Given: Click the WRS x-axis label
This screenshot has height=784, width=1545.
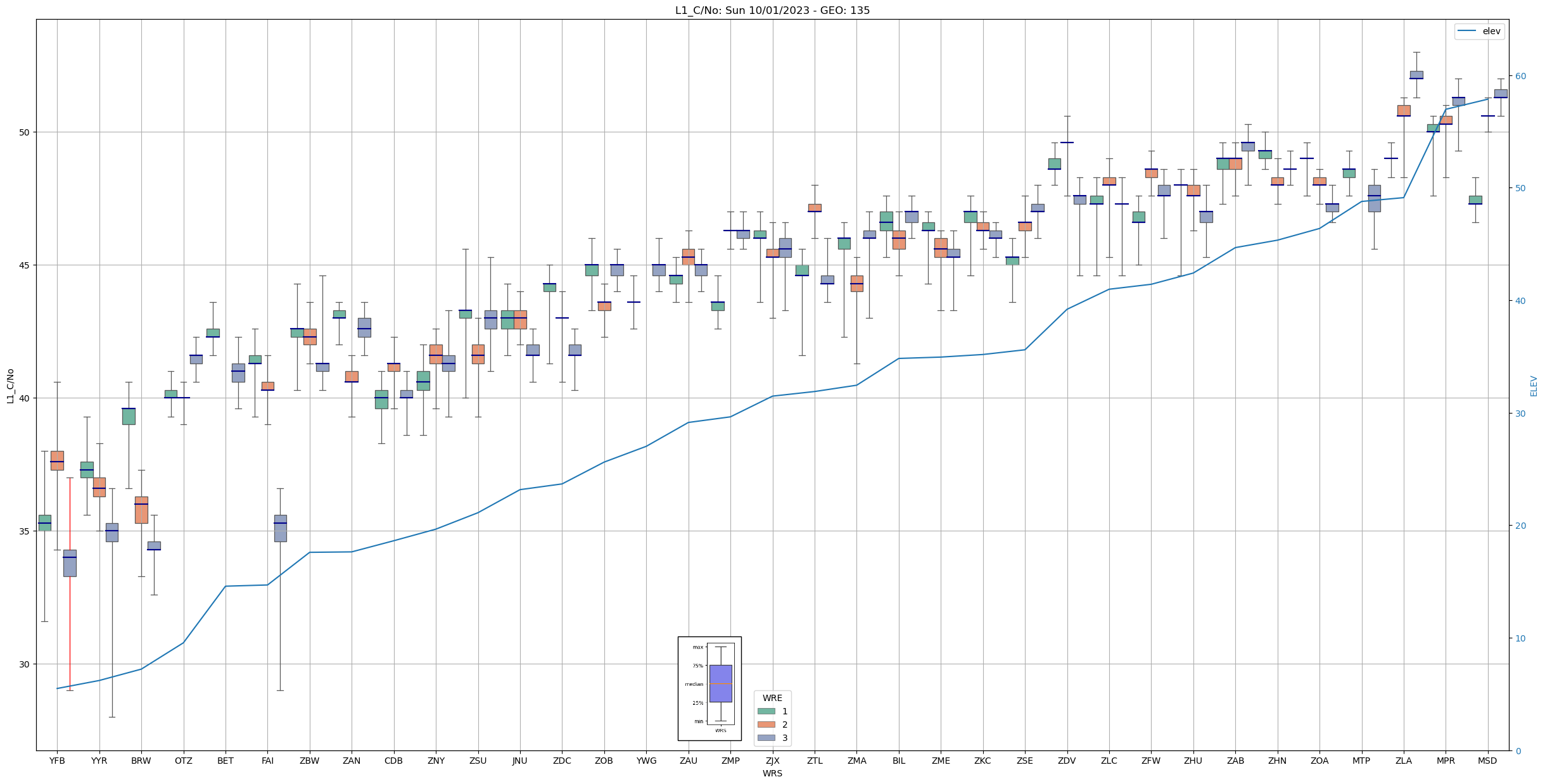Looking at the screenshot, I should point(772,773).
